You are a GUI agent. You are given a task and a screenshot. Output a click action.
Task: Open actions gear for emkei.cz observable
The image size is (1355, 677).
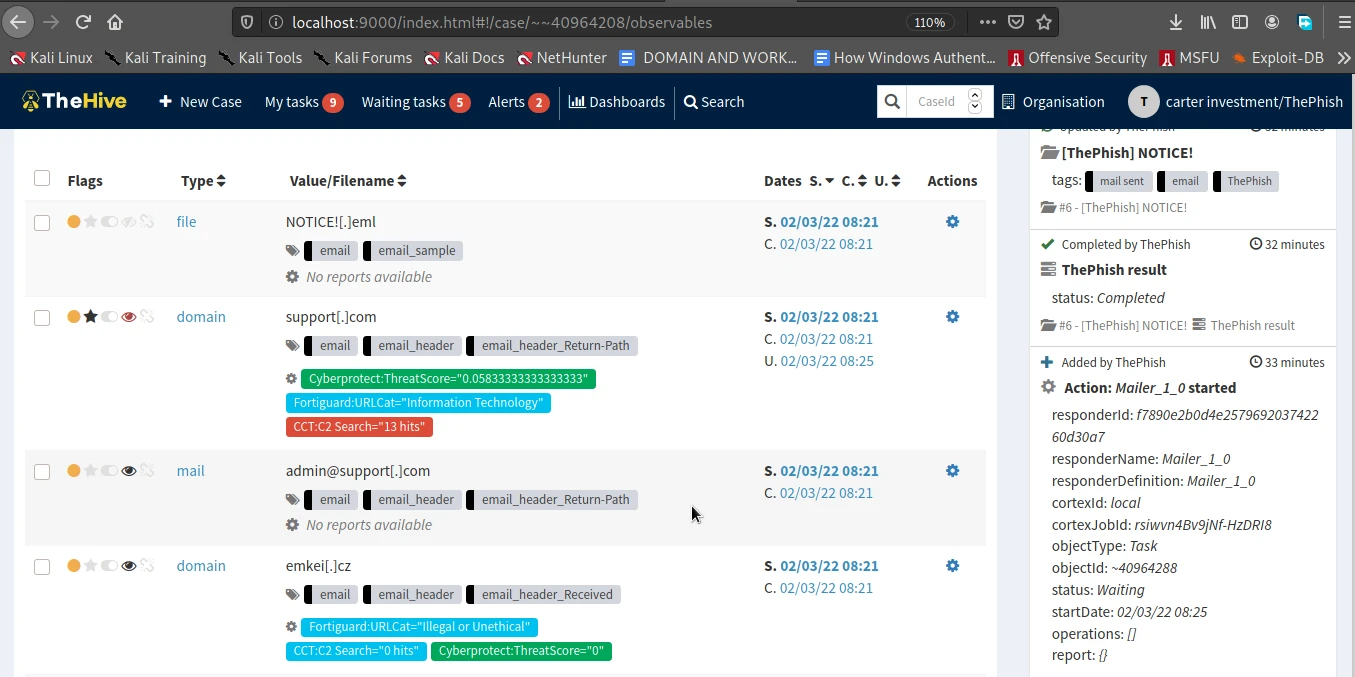click(952, 566)
